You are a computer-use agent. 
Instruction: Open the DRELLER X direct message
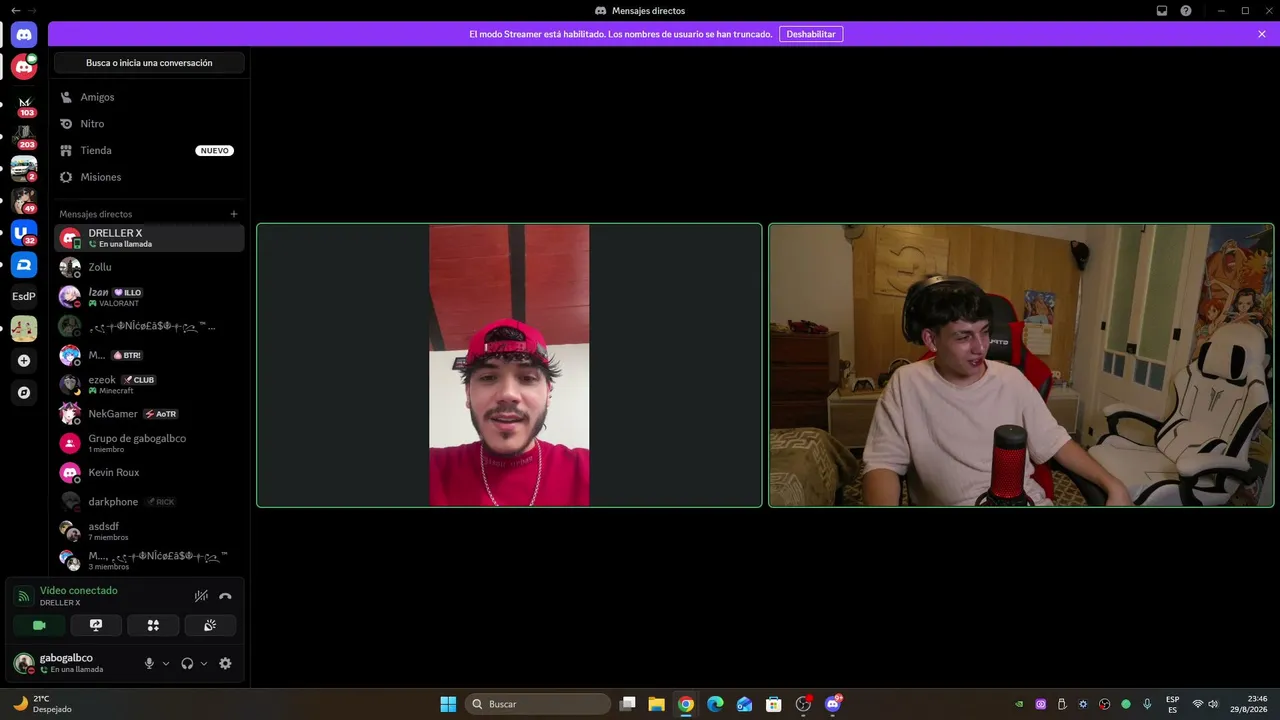click(149, 238)
